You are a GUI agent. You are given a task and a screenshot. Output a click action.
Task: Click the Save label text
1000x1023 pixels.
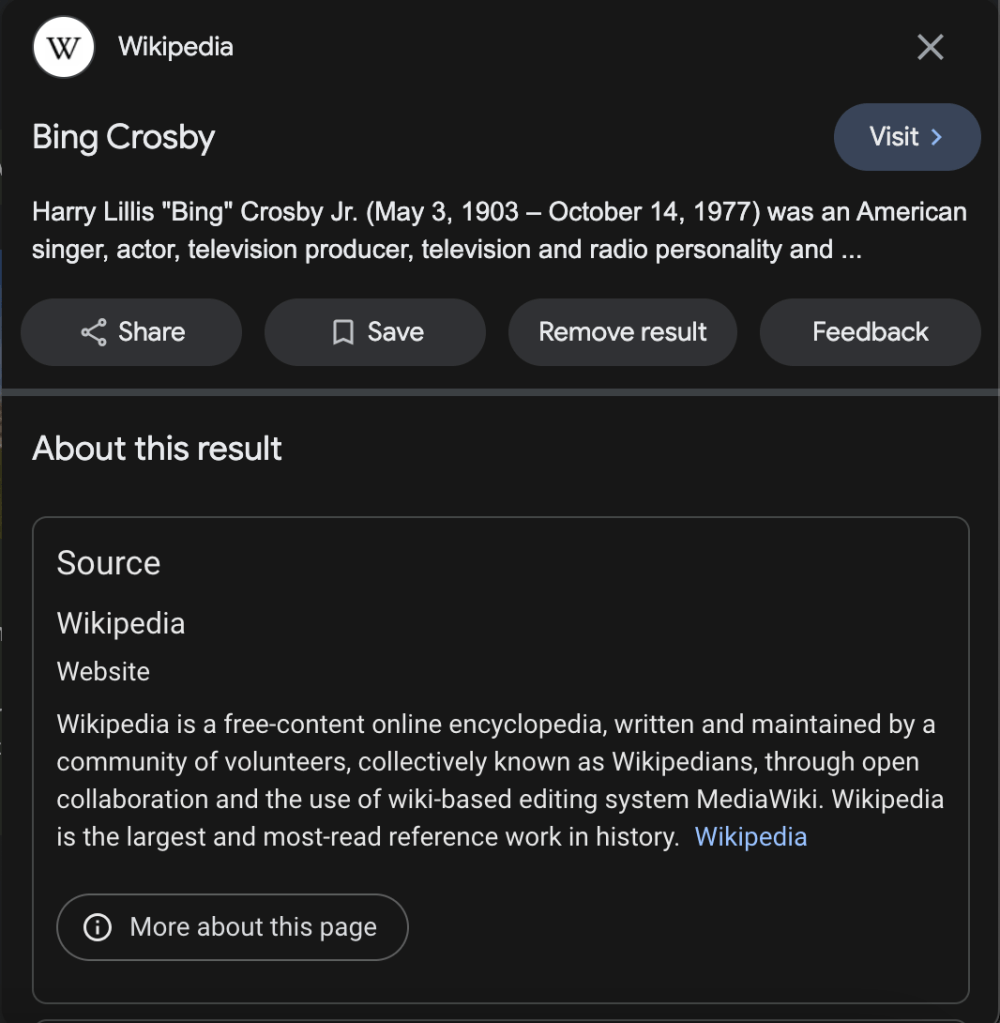pos(395,332)
